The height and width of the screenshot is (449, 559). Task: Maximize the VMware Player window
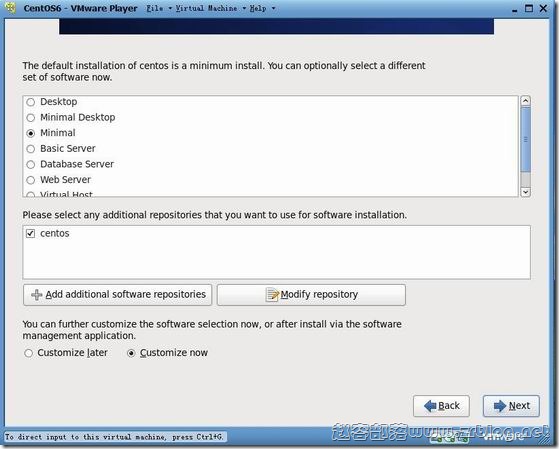(529, 8)
